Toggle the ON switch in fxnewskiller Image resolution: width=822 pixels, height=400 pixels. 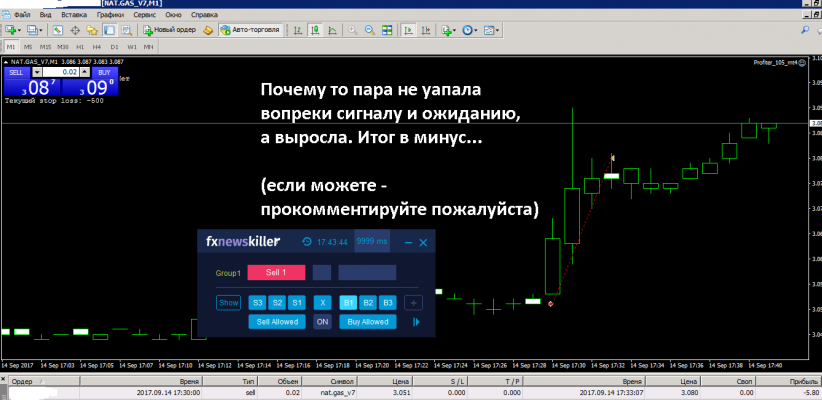pyautogui.click(x=322, y=322)
